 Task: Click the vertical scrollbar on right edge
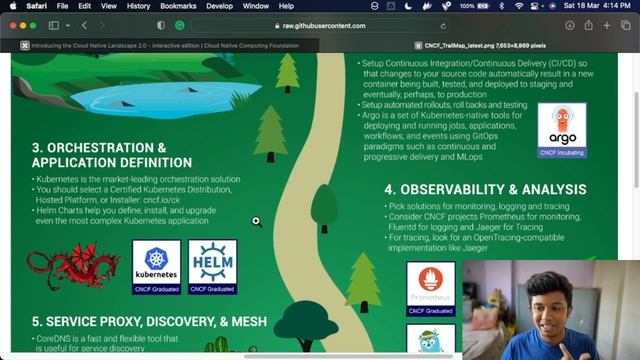(636, 140)
